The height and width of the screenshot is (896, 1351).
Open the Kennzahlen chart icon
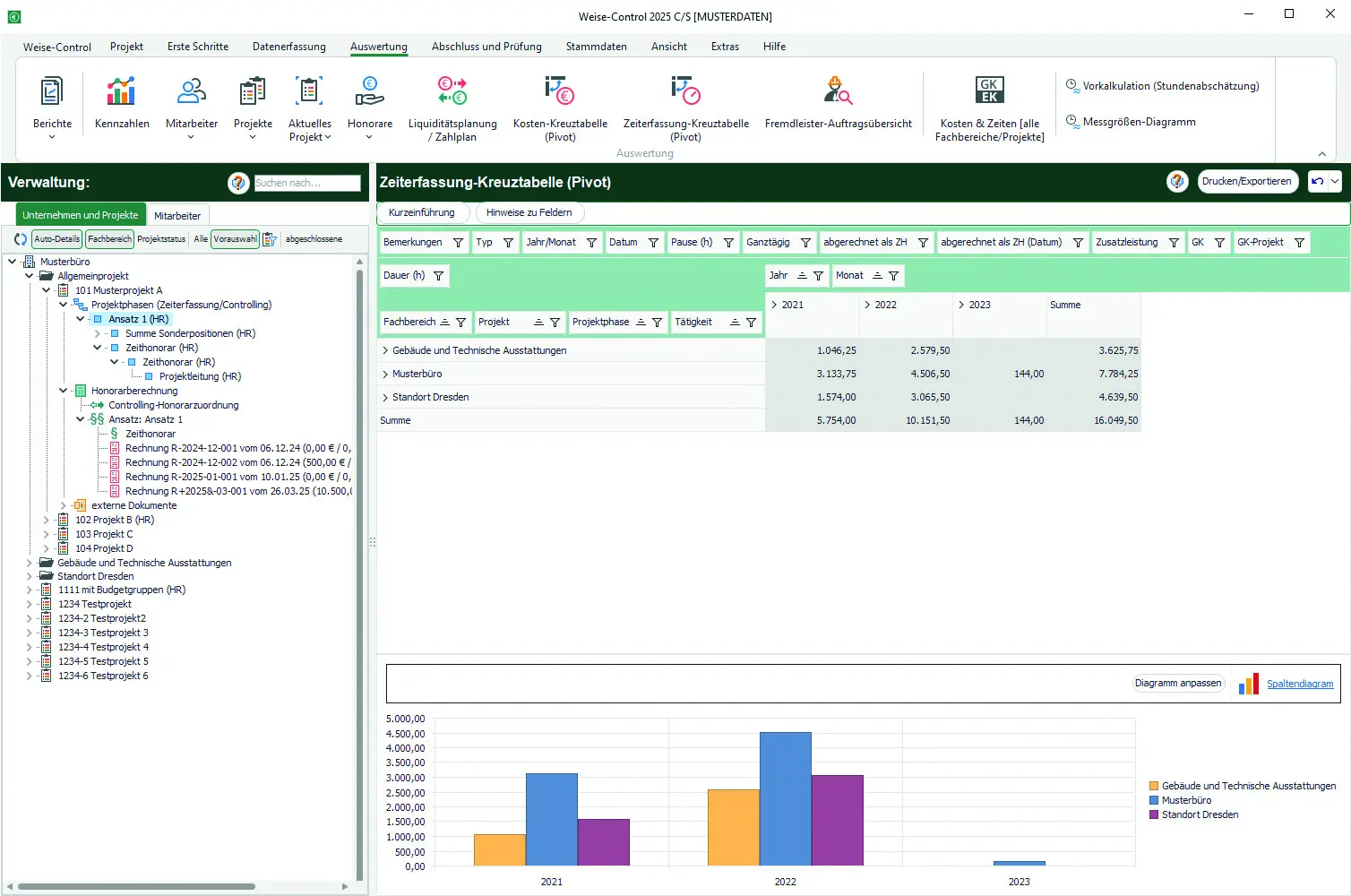[121, 91]
